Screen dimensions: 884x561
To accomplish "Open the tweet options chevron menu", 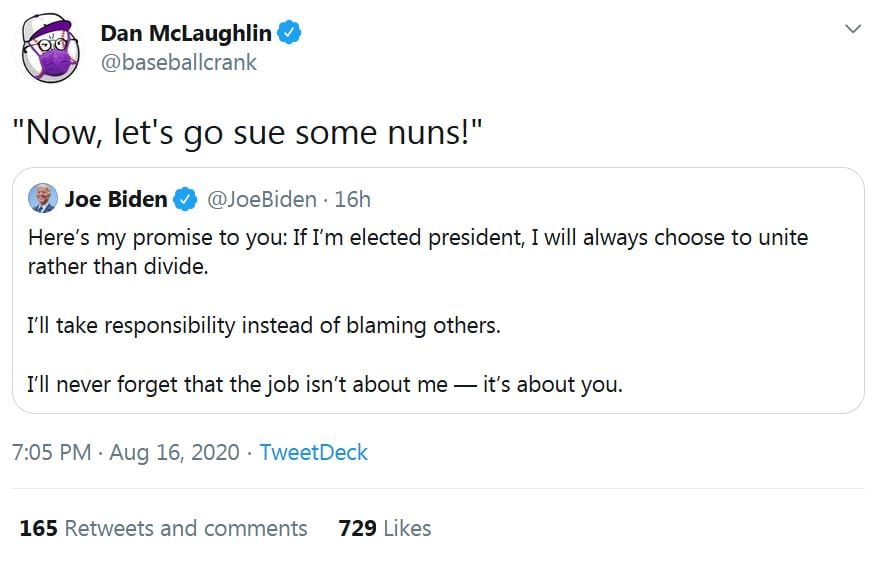I will tap(852, 30).
